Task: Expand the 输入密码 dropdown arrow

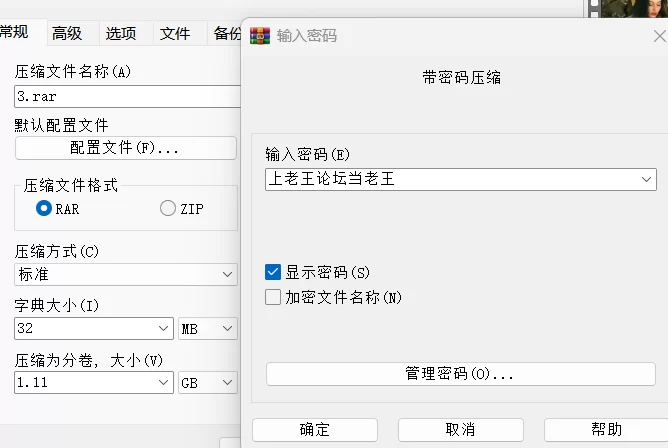Action: [647, 179]
